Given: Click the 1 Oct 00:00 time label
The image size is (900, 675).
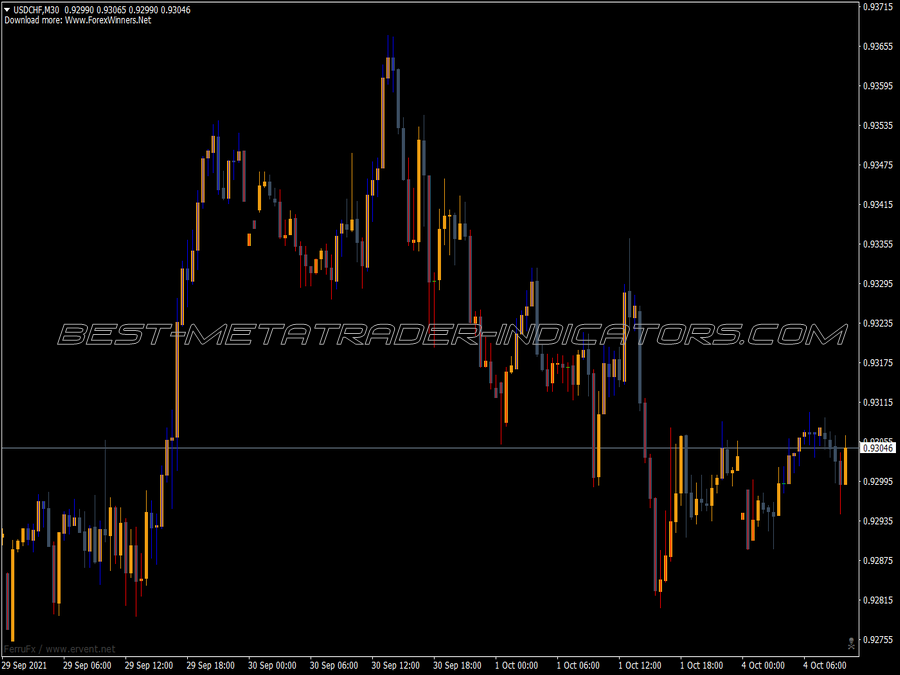Looking at the screenshot, I should (x=517, y=666).
